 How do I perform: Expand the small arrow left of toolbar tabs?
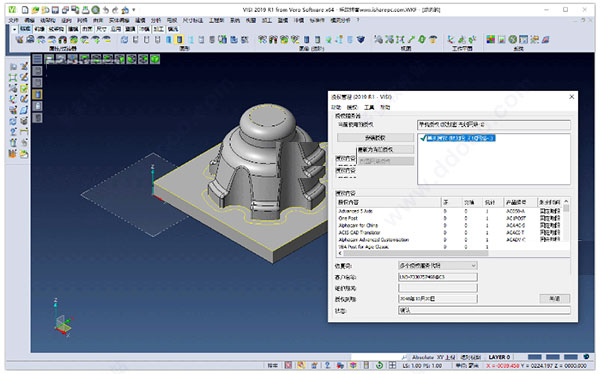[14, 29]
